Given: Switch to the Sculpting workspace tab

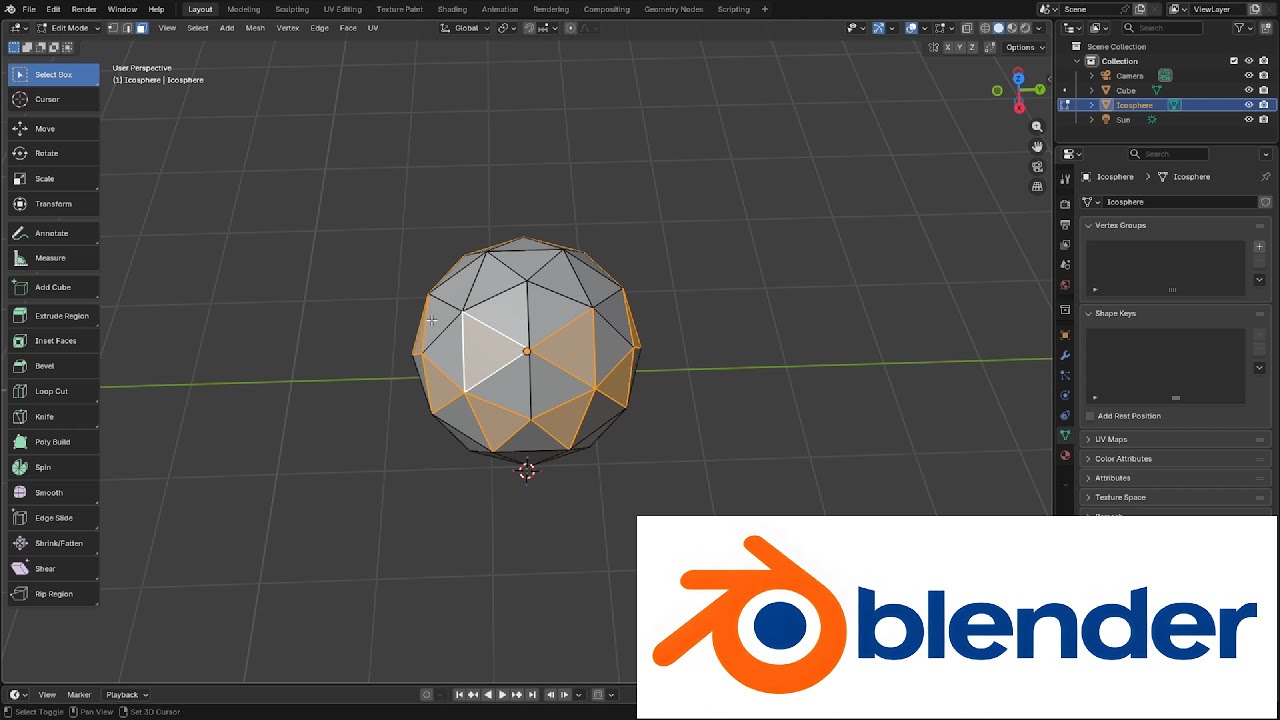Looking at the screenshot, I should [x=292, y=9].
